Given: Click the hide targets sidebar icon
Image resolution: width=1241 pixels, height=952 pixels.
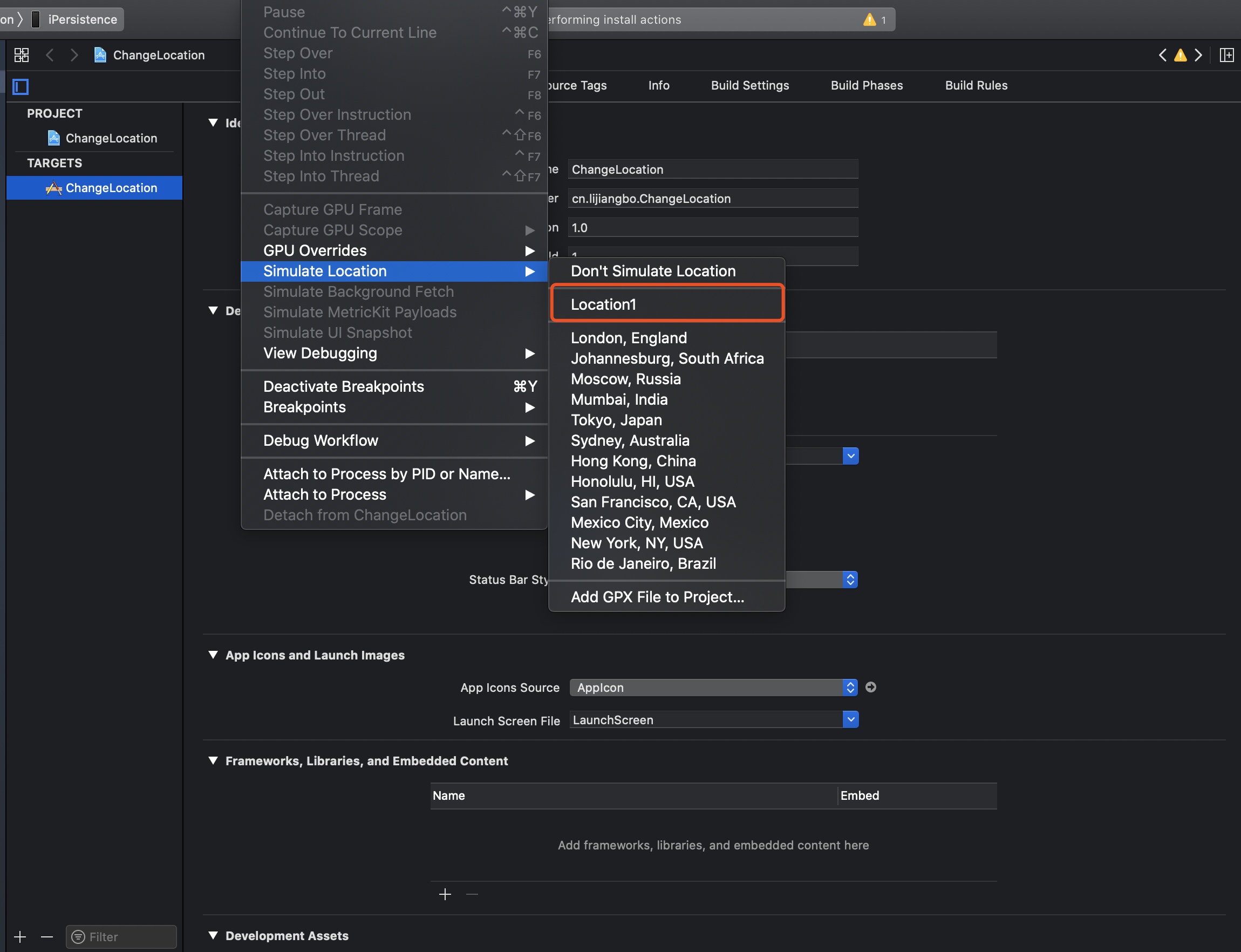Looking at the screenshot, I should pyautogui.click(x=21, y=87).
